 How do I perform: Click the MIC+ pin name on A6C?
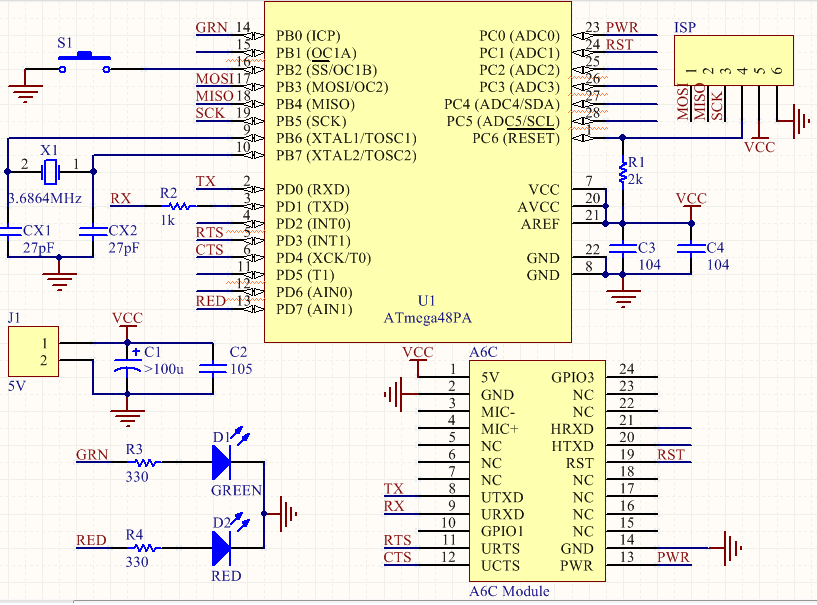[500, 429]
